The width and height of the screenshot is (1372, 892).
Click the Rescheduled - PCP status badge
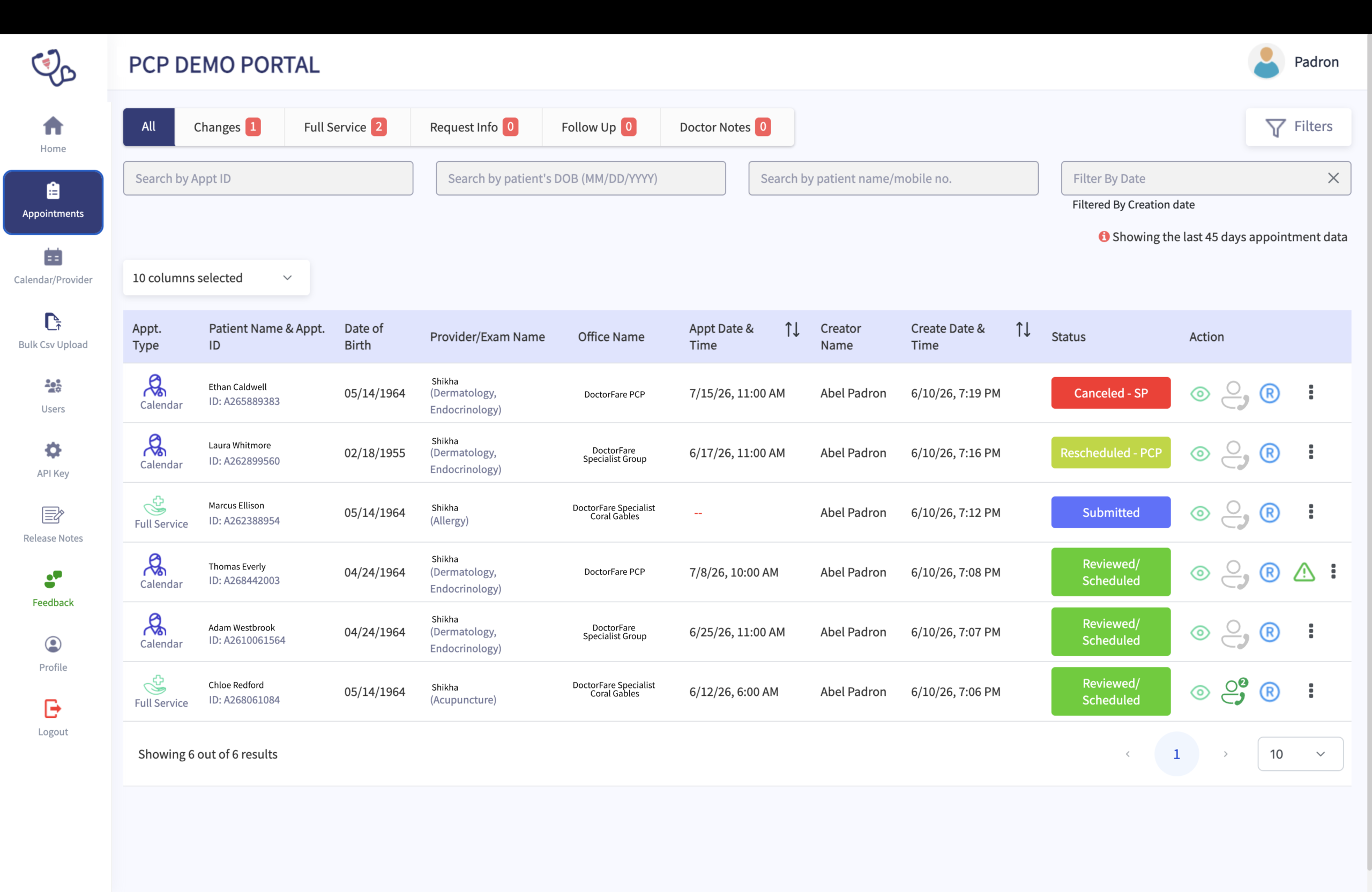click(1110, 452)
